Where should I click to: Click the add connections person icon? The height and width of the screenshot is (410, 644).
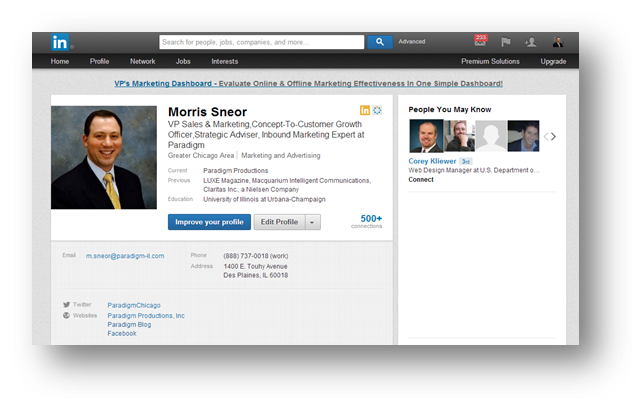[x=531, y=42]
